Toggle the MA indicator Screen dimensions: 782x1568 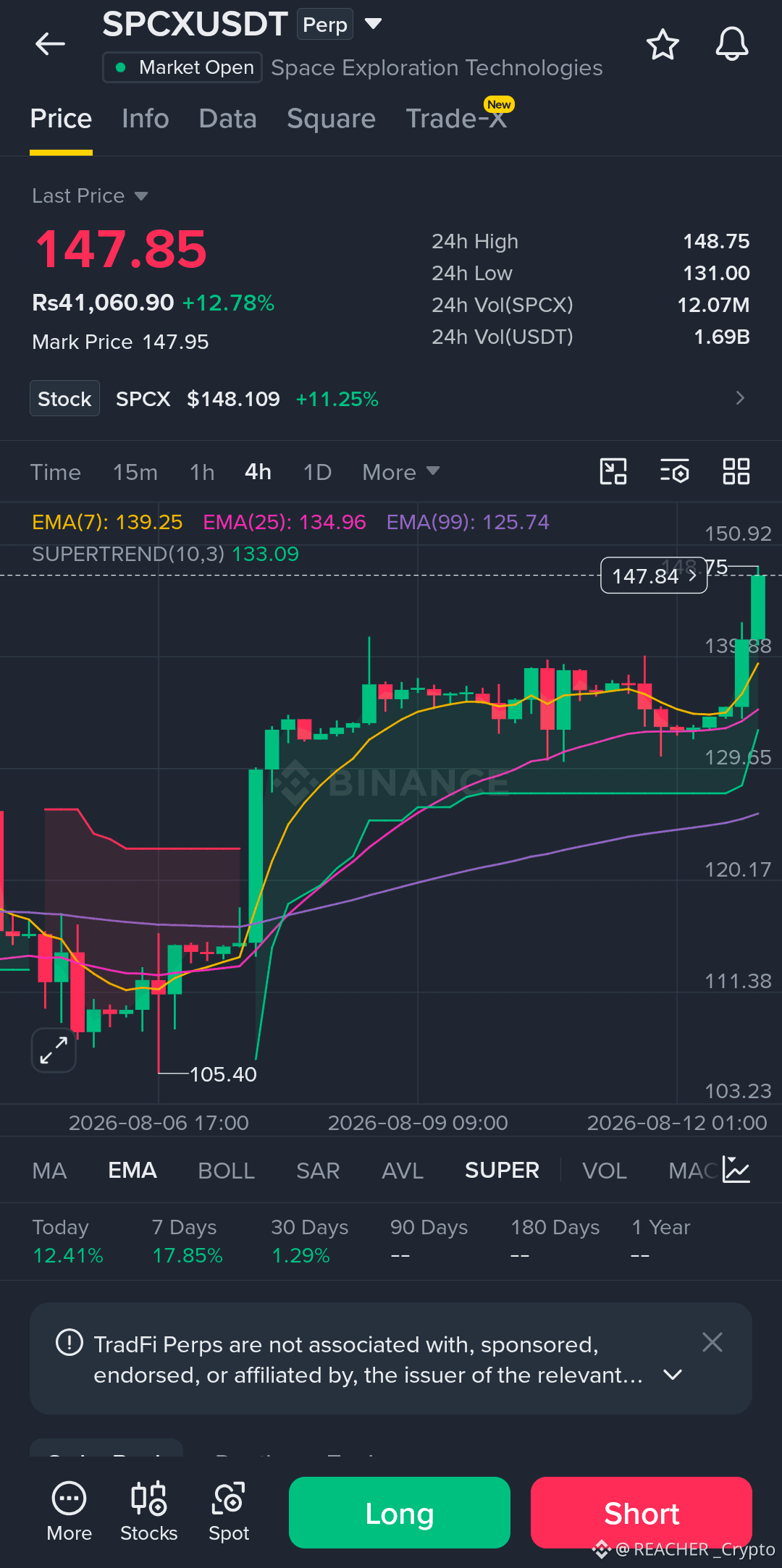[x=49, y=1171]
